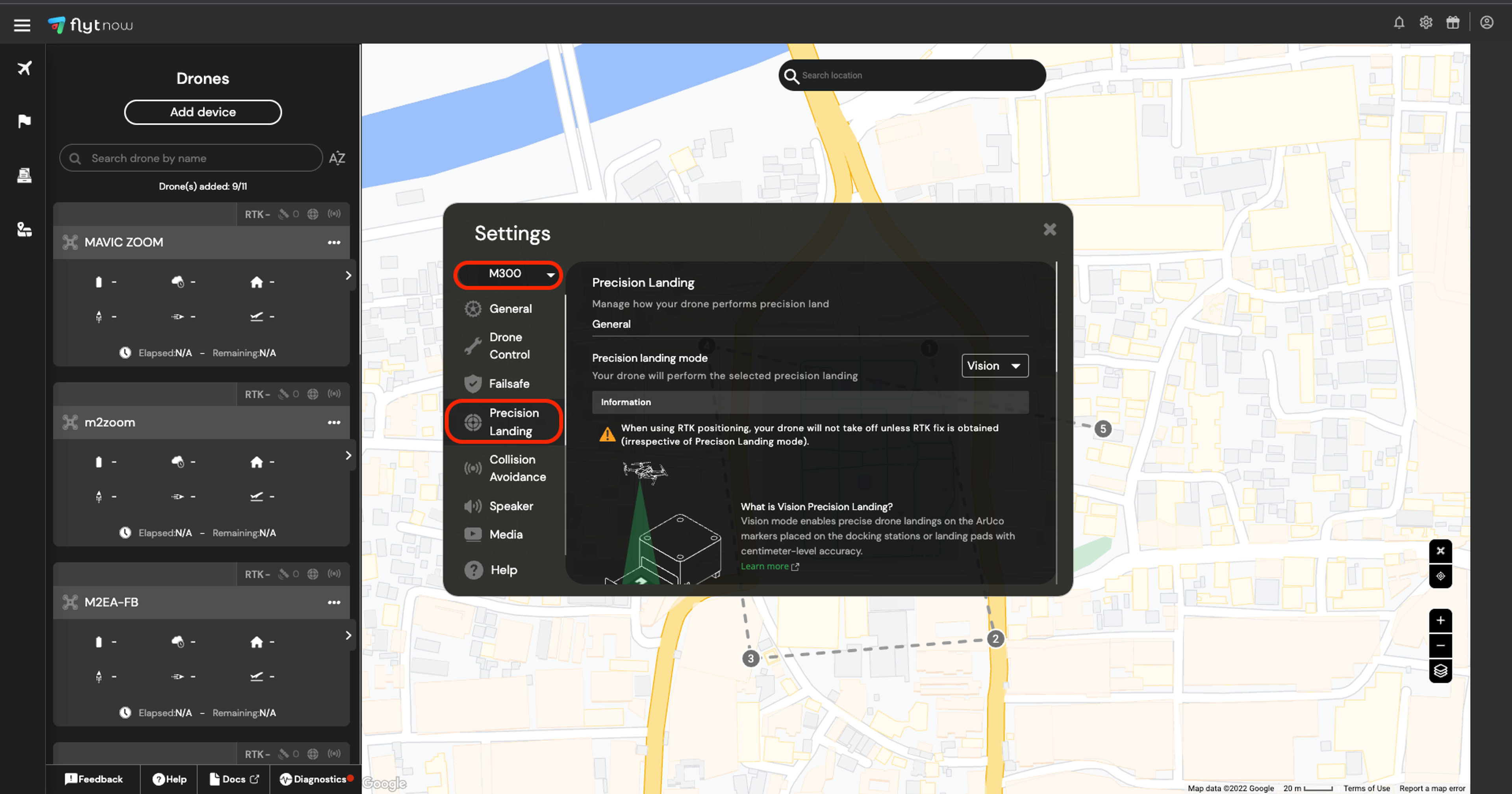Click the m2zoom globe network status icon

(313, 394)
